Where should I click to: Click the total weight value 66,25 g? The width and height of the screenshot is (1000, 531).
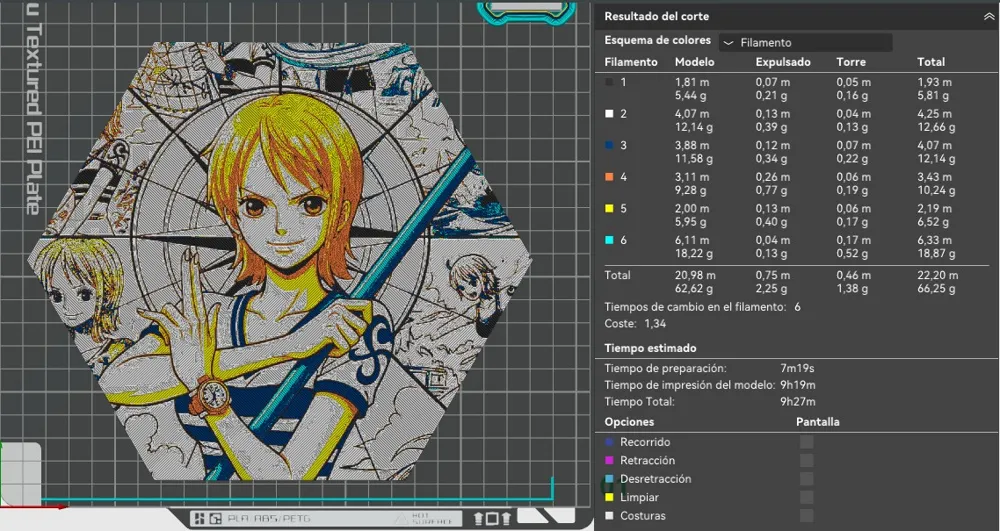tap(936, 289)
